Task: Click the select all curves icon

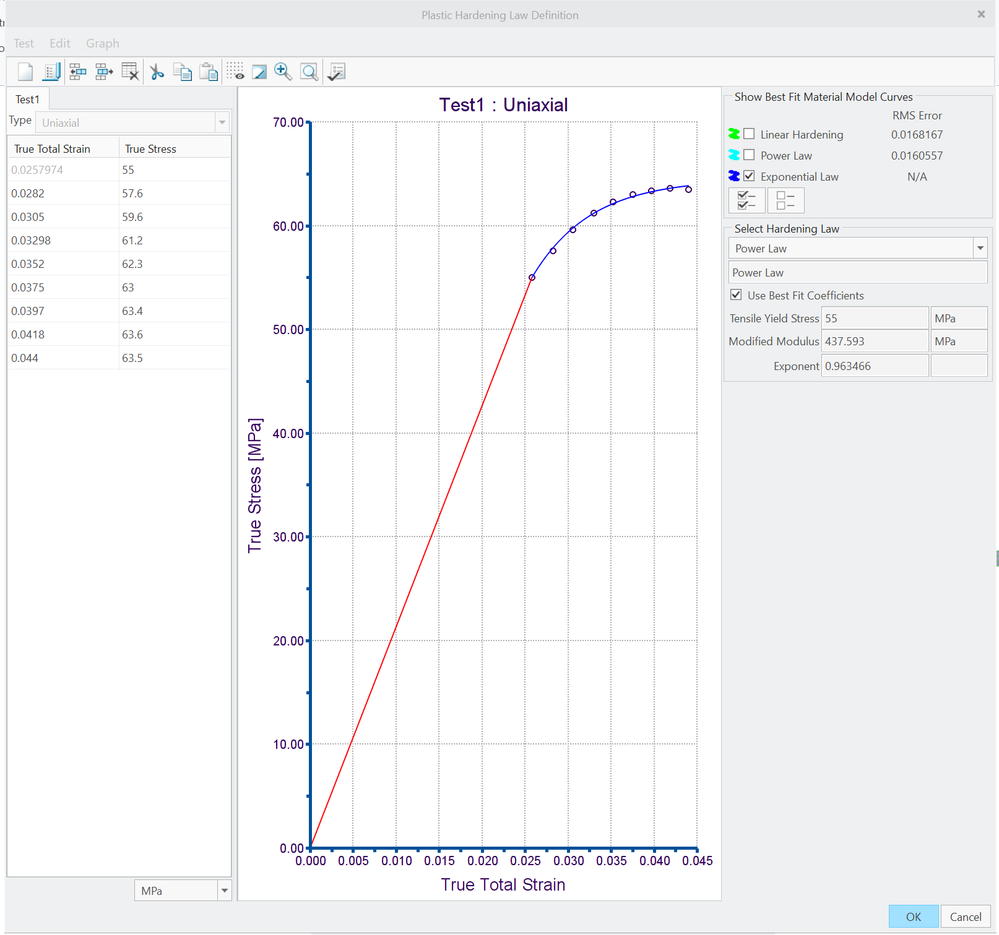Action: tap(747, 200)
